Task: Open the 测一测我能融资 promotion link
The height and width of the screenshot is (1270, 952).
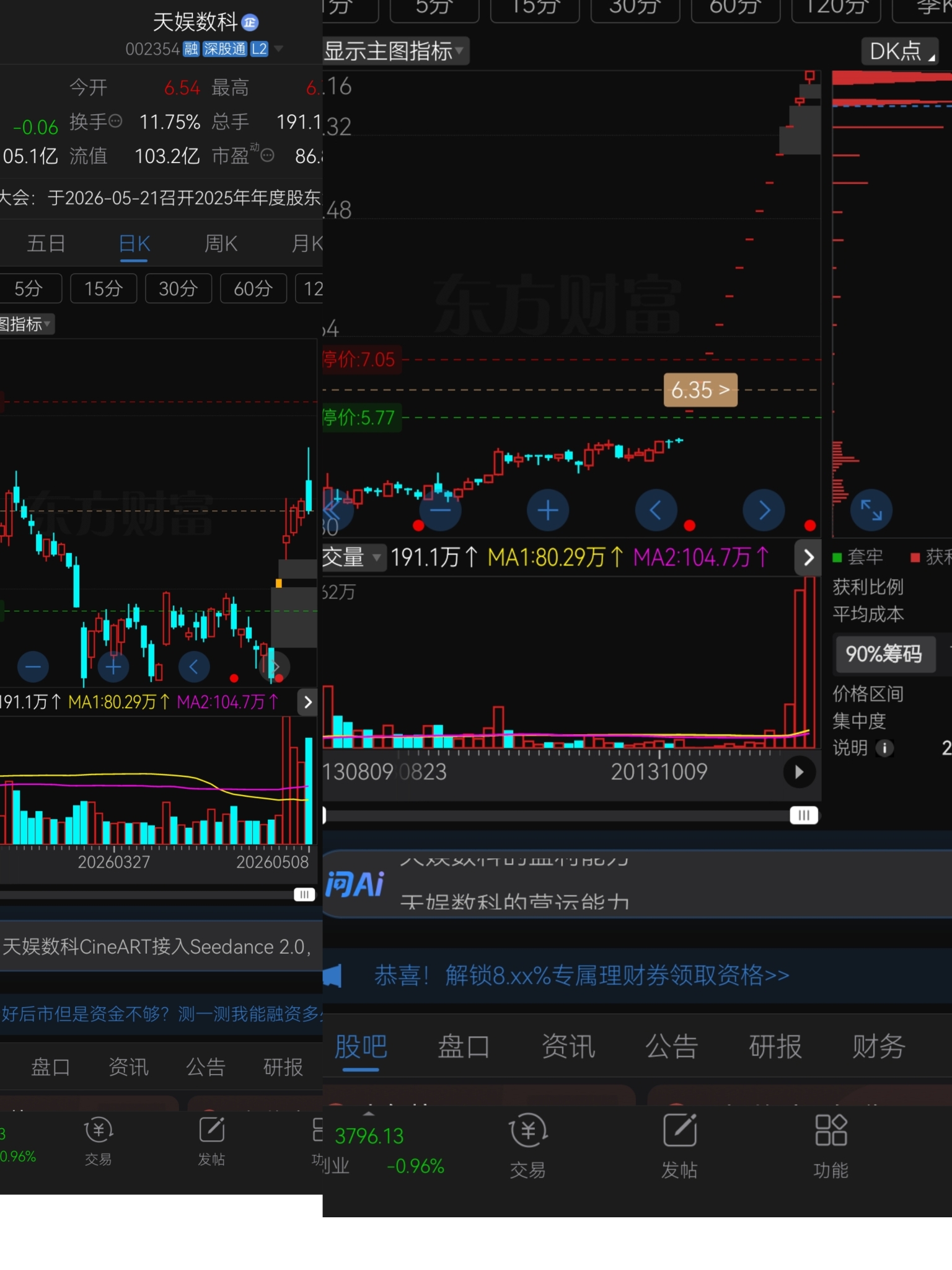Action: (x=161, y=1015)
